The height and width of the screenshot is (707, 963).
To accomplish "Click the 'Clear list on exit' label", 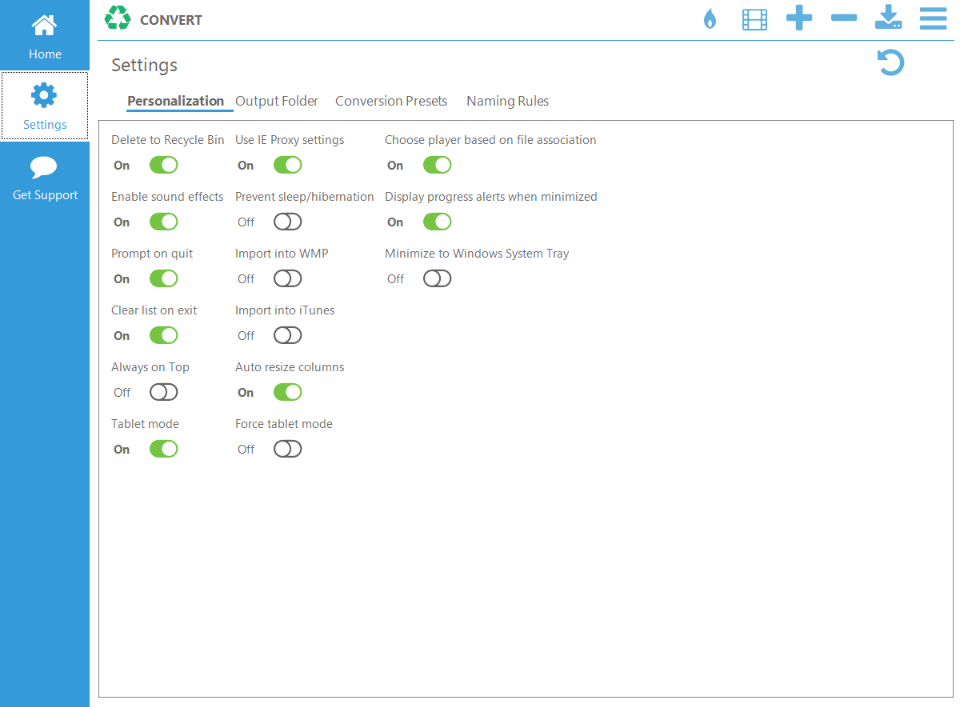I will click(x=154, y=310).
